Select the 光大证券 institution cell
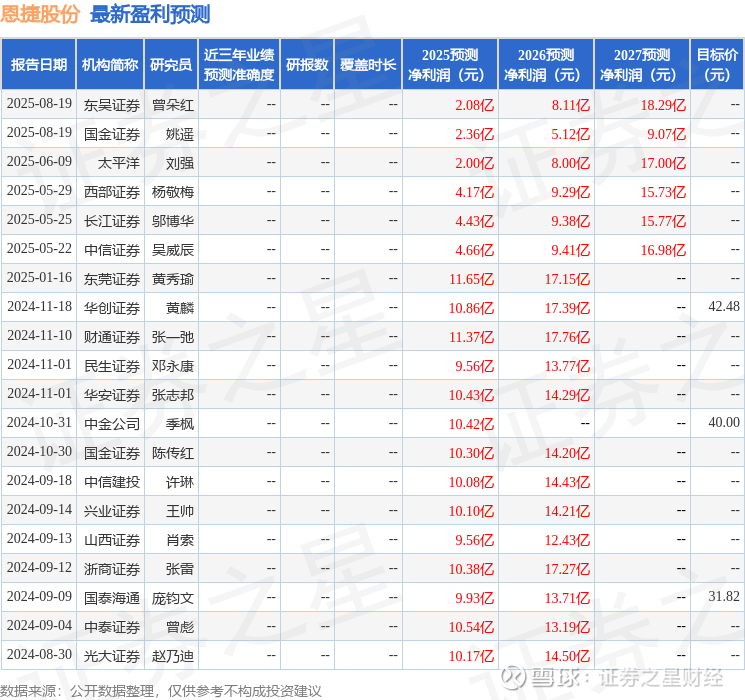 pos(112,656)
